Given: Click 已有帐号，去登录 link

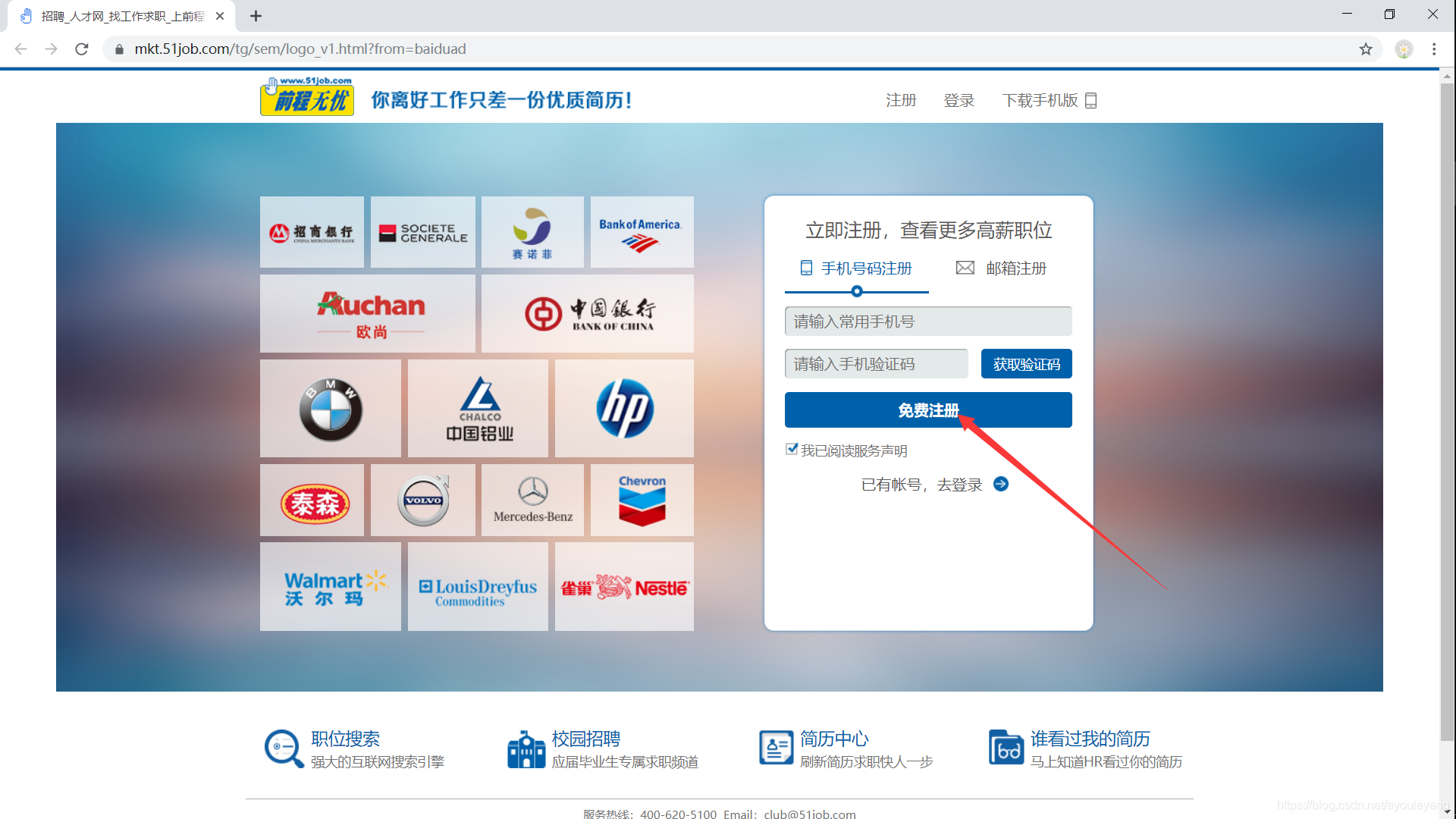Looking at the screenshot, I should pyautogui.click(x=921, y=485).
